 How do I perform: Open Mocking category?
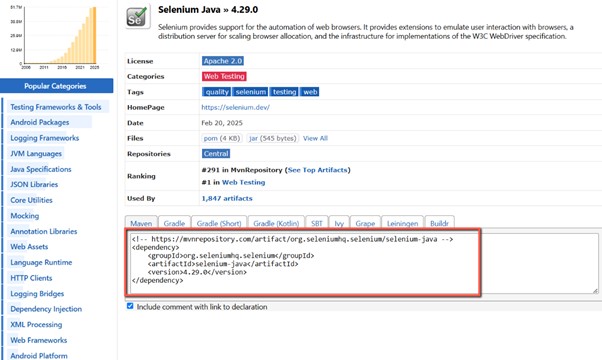(x=25, y=216)
